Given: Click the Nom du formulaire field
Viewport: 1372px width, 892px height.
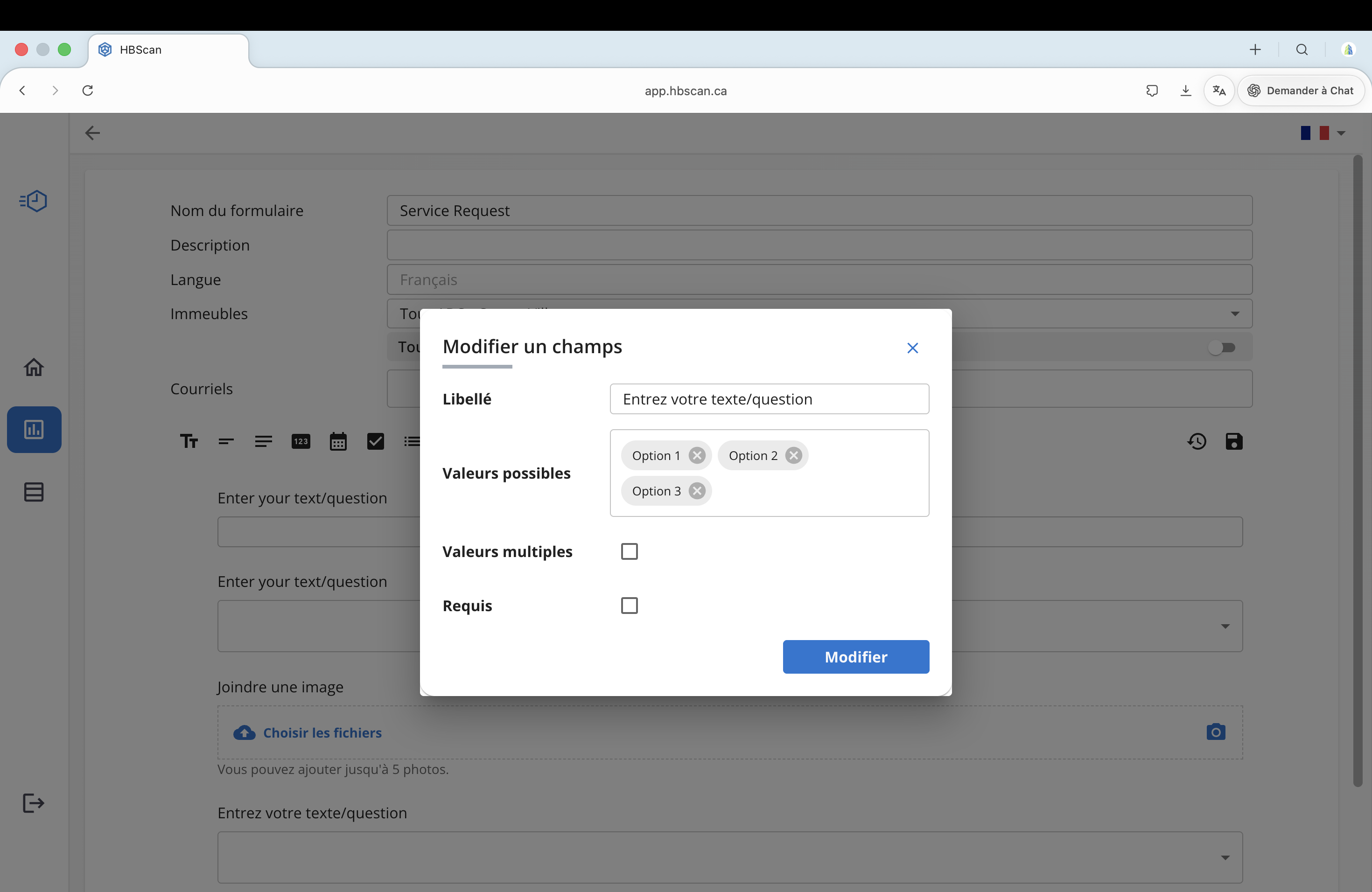Looking at the screenshot, I should click(819, 210).
